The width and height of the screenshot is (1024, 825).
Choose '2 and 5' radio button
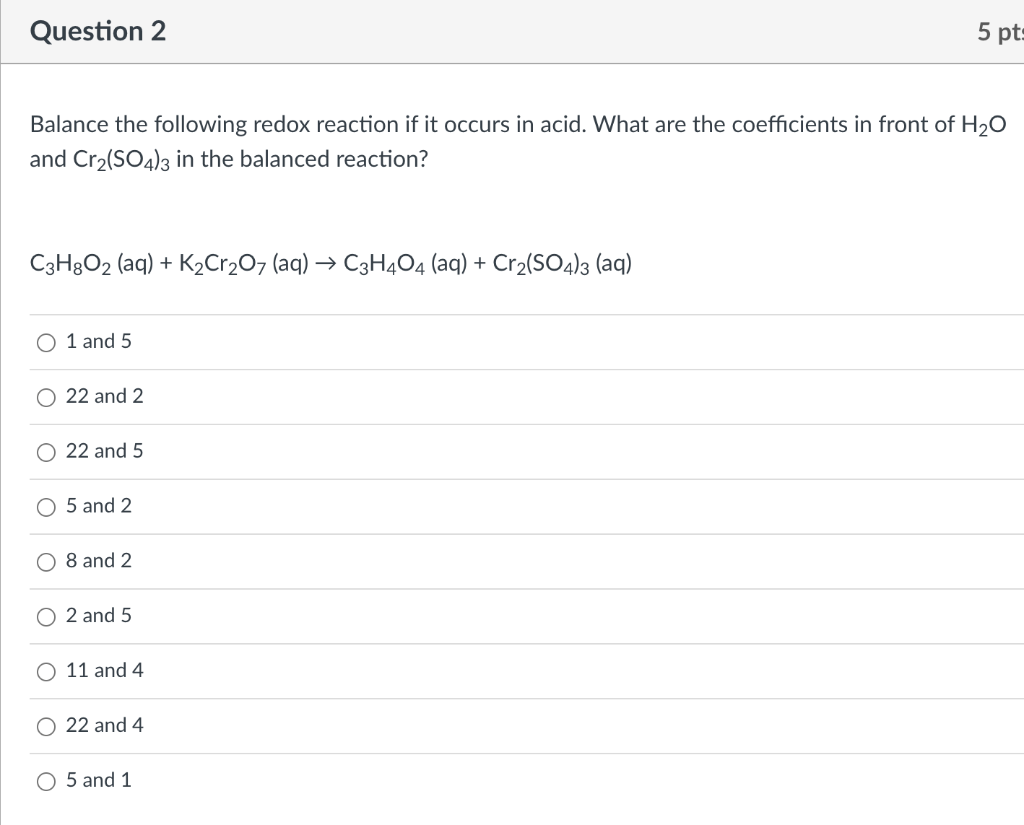click(x=46, y=617)
